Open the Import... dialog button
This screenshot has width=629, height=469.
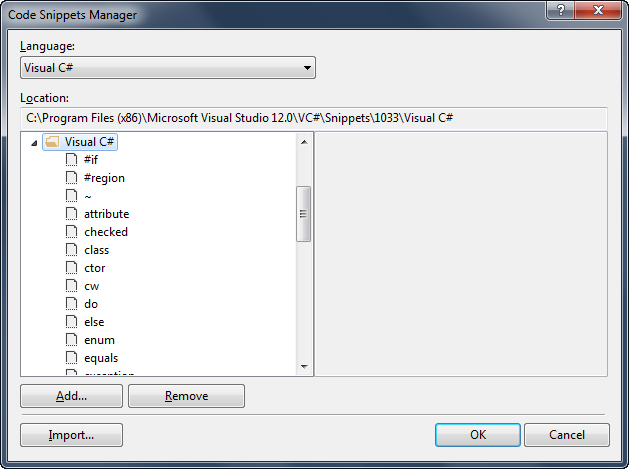click(x=71, y=435)
